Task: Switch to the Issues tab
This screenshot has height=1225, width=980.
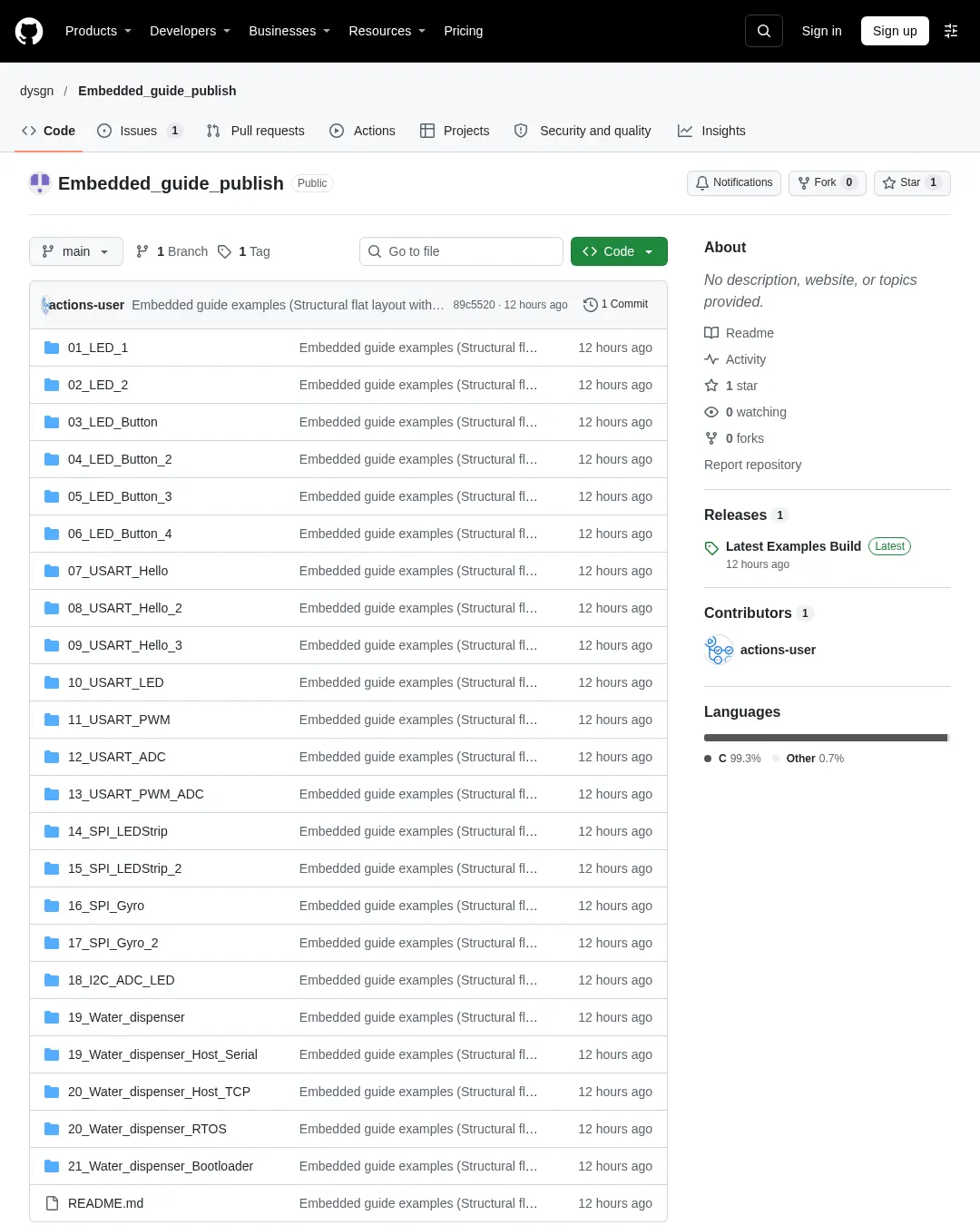Action: click(140, 131)
